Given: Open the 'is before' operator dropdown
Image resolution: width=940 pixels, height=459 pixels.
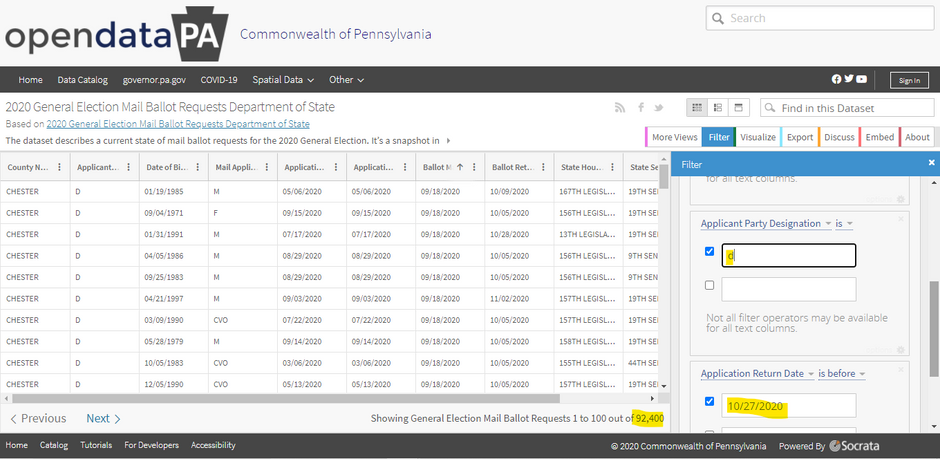Looking at the screenshot, I should [842, 373].
